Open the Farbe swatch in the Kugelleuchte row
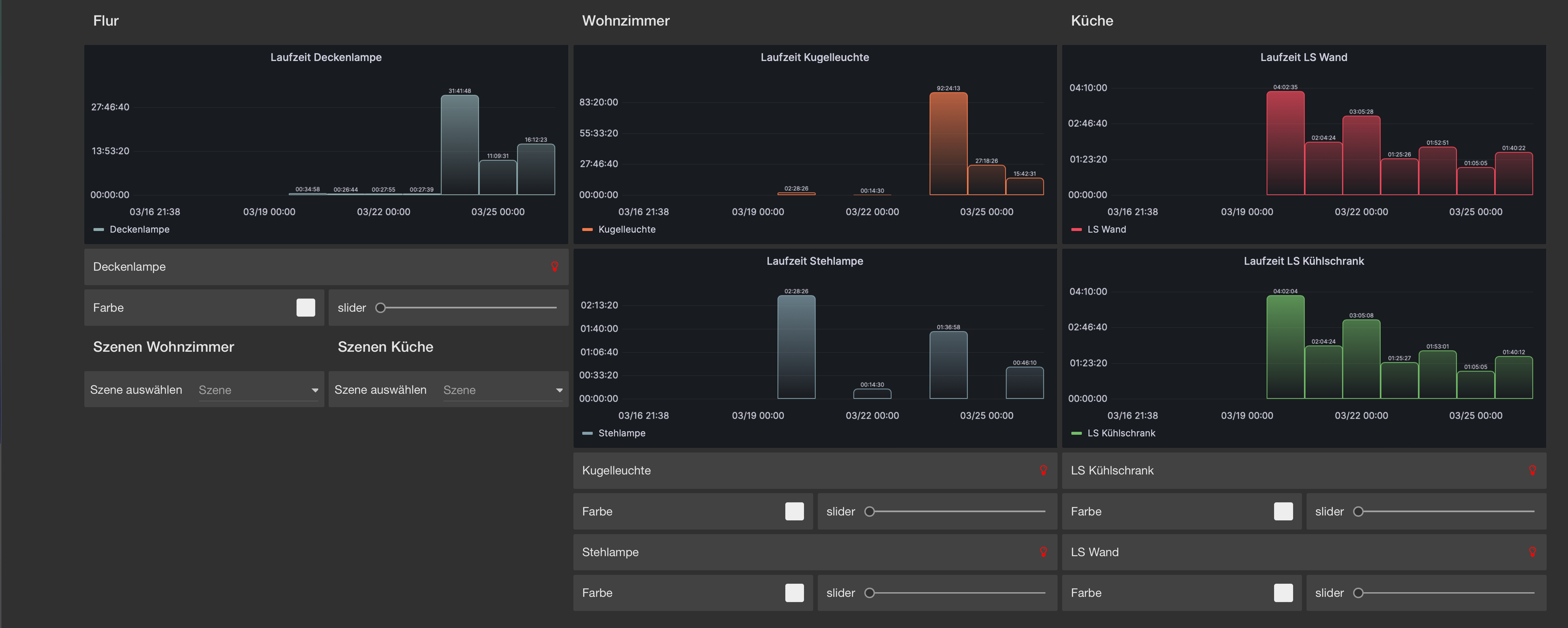Viewport: 1568px width, 628px height. tap(795, 511)
